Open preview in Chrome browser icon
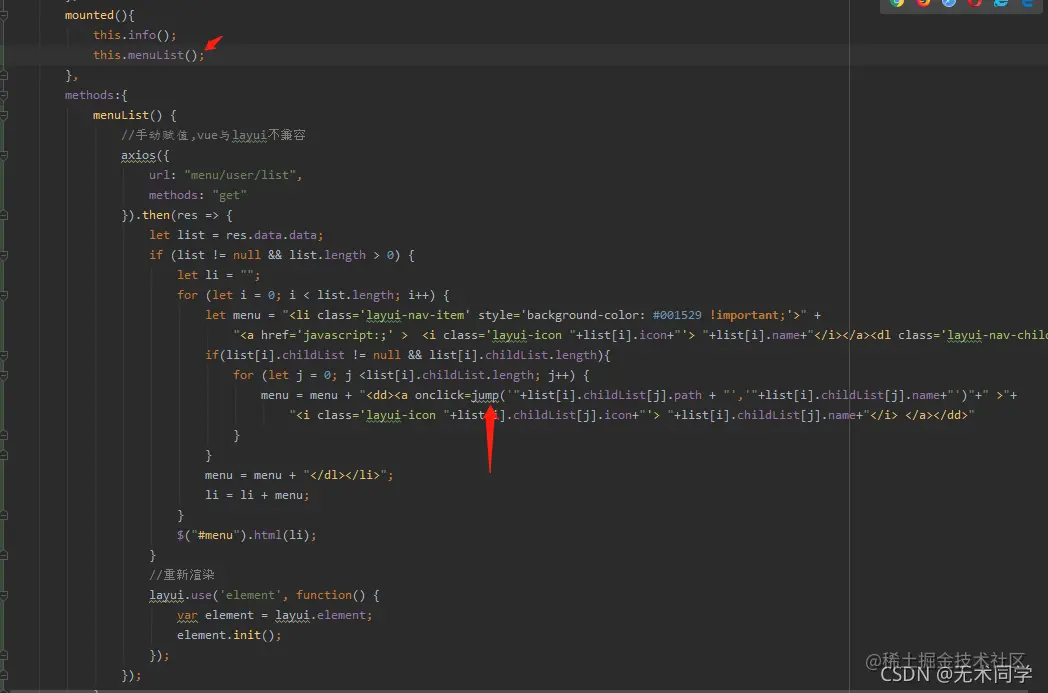Image resolution: width=1048 pixels, height=693 pixels. click(x=897, y=3)
